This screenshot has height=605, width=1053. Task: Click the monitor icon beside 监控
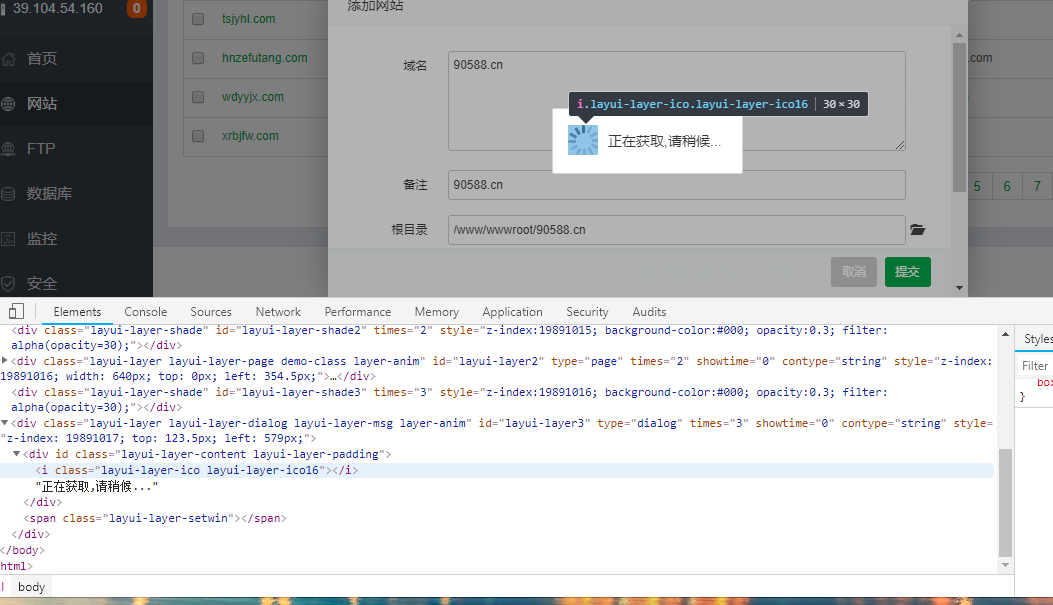click(8, 239)
